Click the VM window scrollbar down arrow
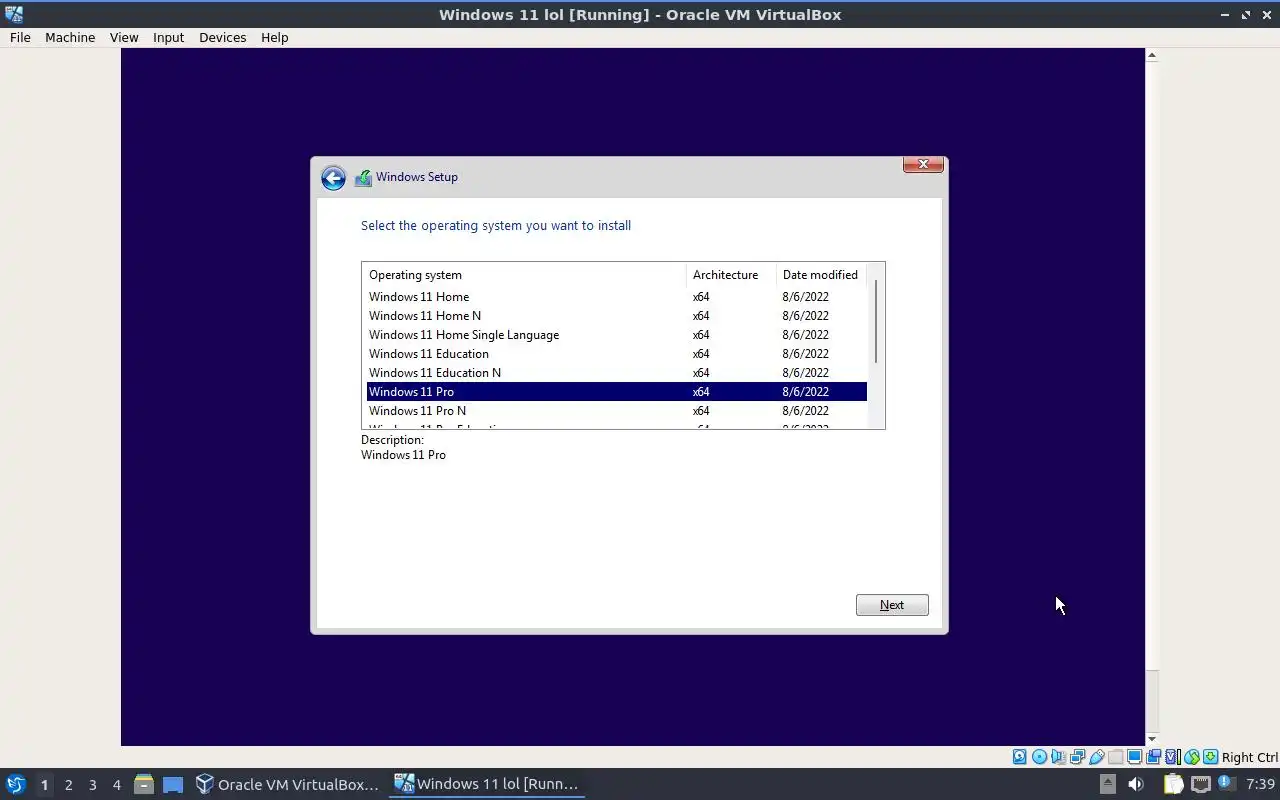This screenshot has height=800, width=1280. coord(1152,739)
